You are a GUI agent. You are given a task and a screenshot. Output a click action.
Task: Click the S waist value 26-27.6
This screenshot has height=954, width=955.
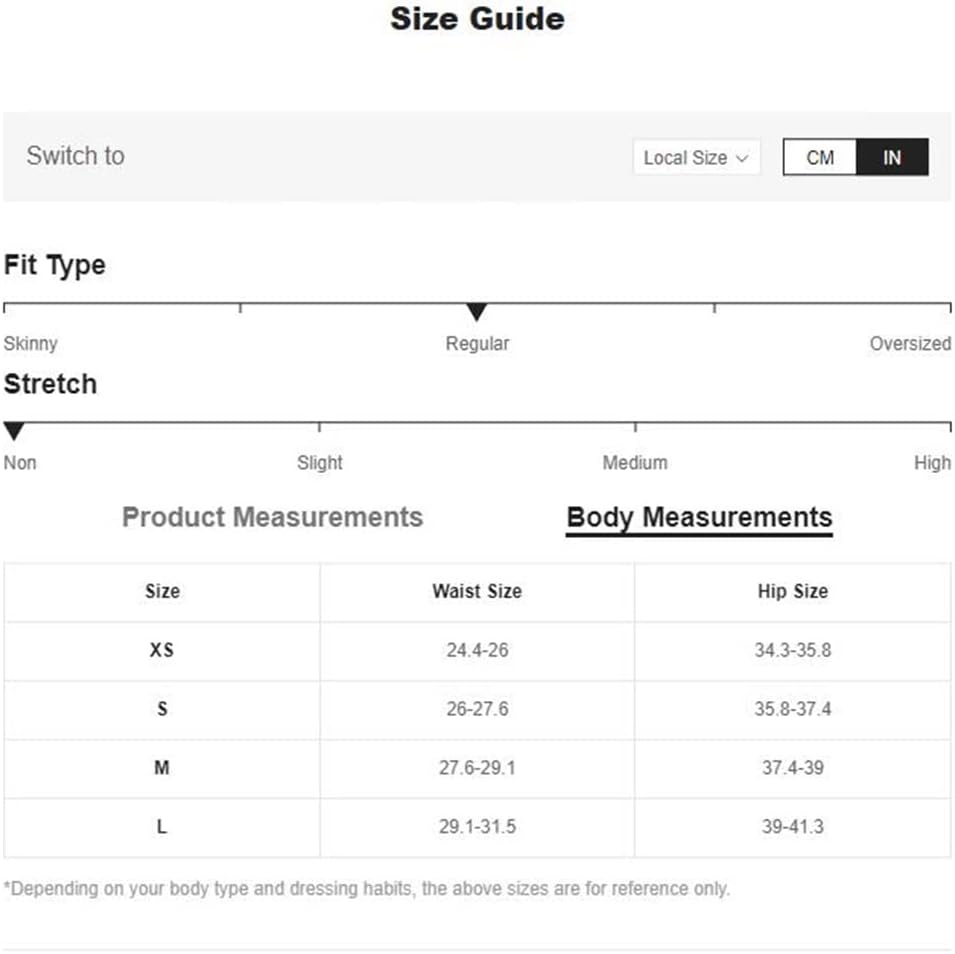(x=477, y=709)
